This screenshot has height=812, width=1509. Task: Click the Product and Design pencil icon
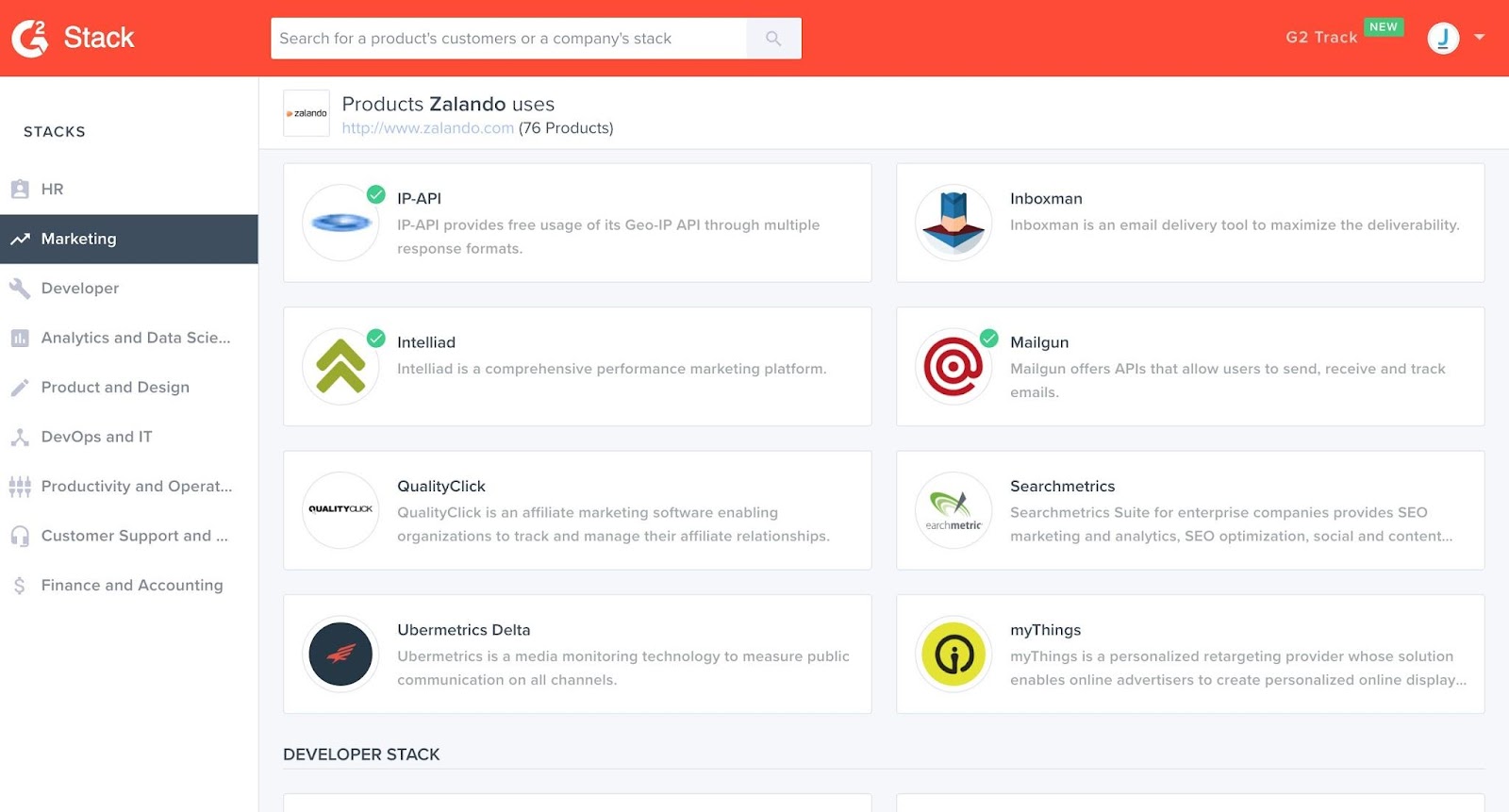pos(20,388)
